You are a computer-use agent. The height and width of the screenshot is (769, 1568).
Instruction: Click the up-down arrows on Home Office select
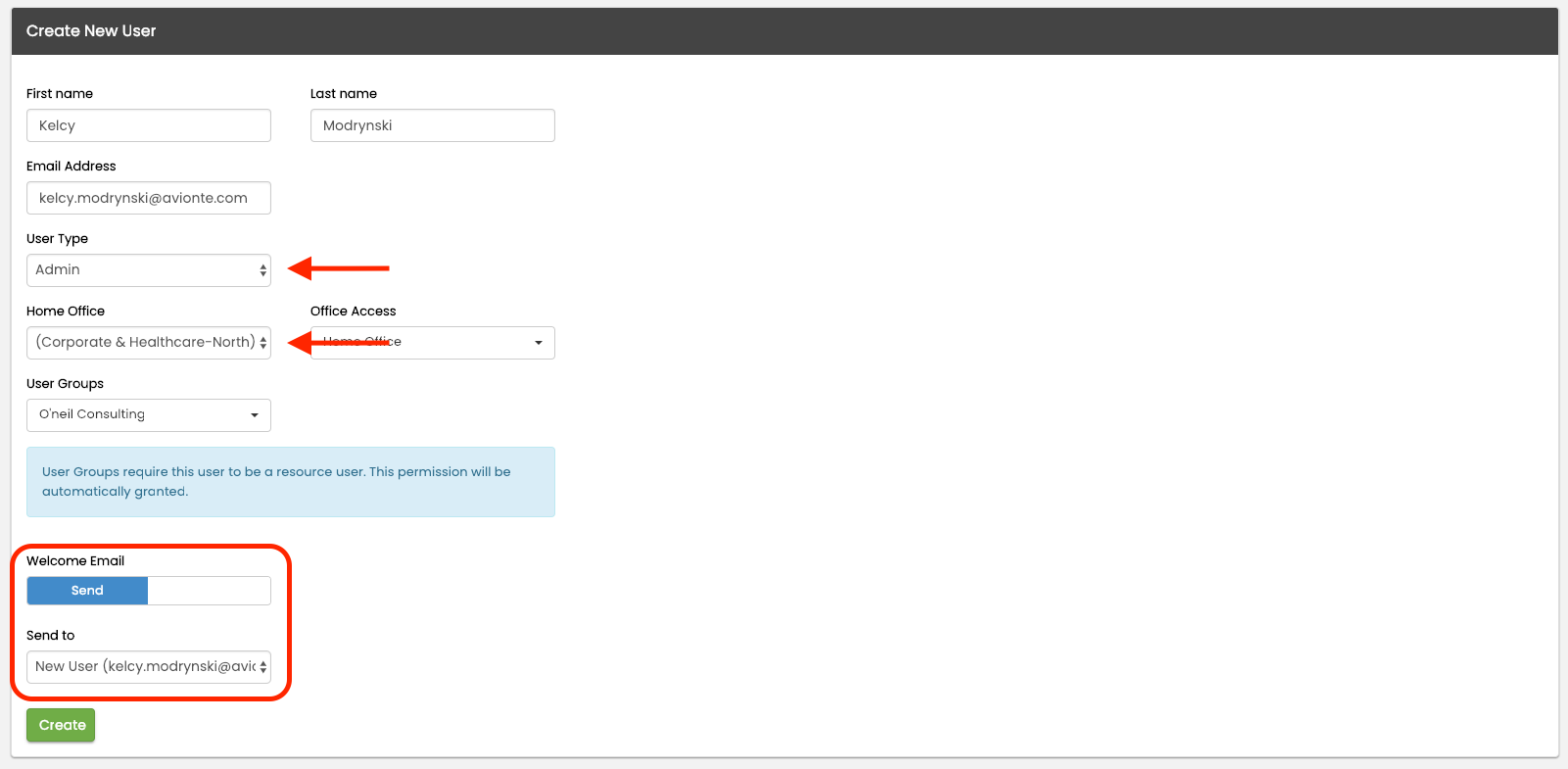pyautogui.click(x=262, y=343)
